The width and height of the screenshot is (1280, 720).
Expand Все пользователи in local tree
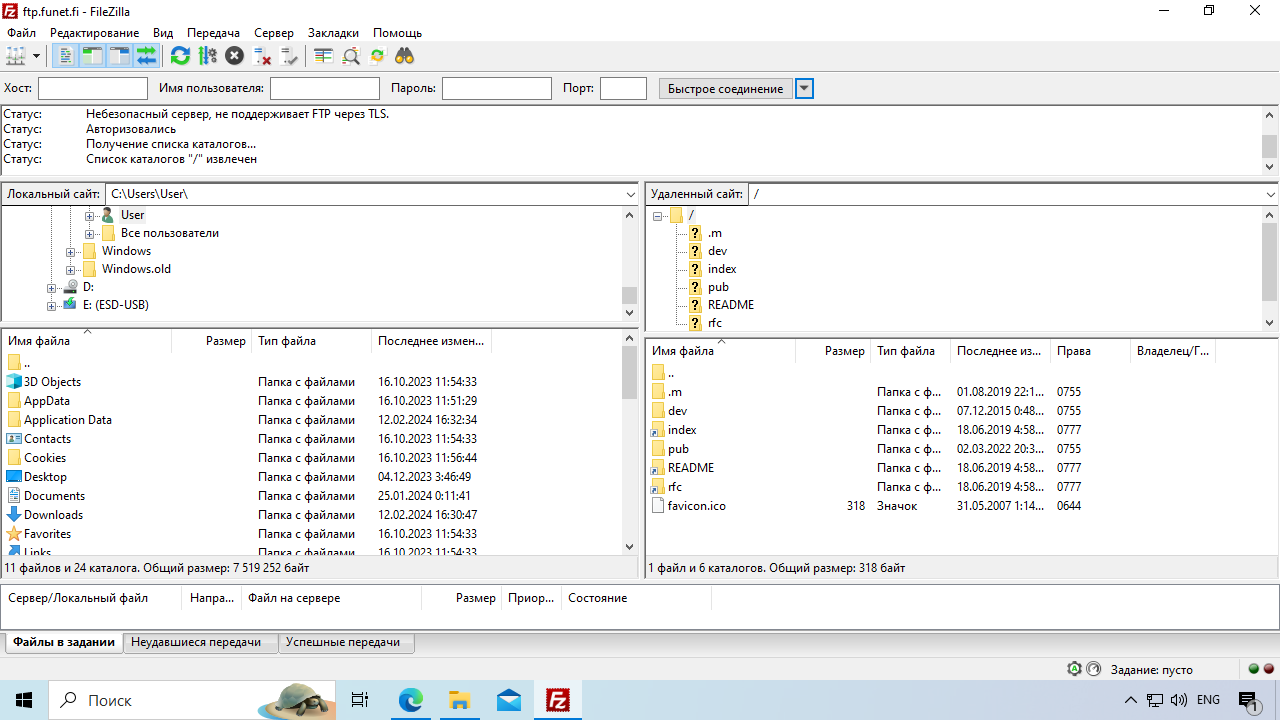coord(90,233)
